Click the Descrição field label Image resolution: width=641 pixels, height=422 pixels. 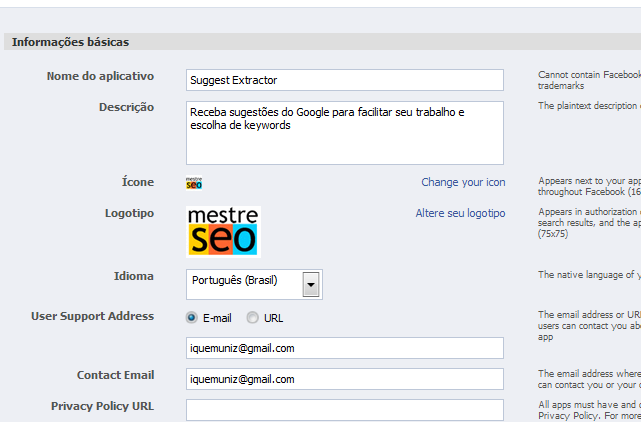[x=126, y=107]
